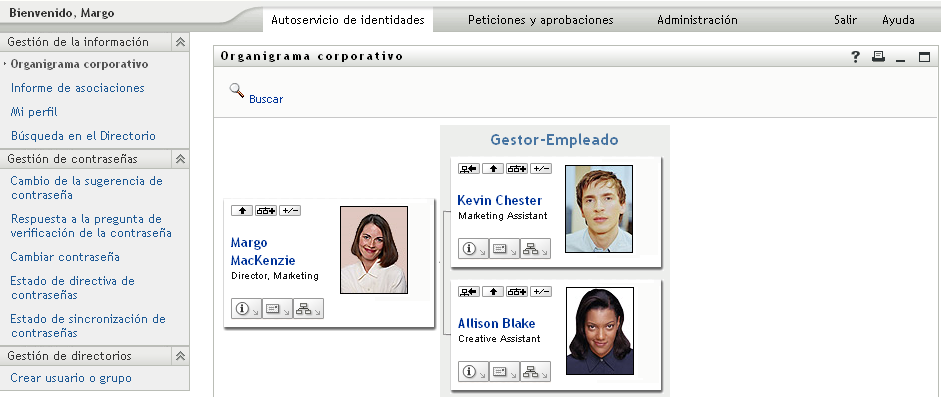Click the email icon on Kevin Chester's card
Image resolution: width=941 pixels, height=397 pixels.
[504, 249]
